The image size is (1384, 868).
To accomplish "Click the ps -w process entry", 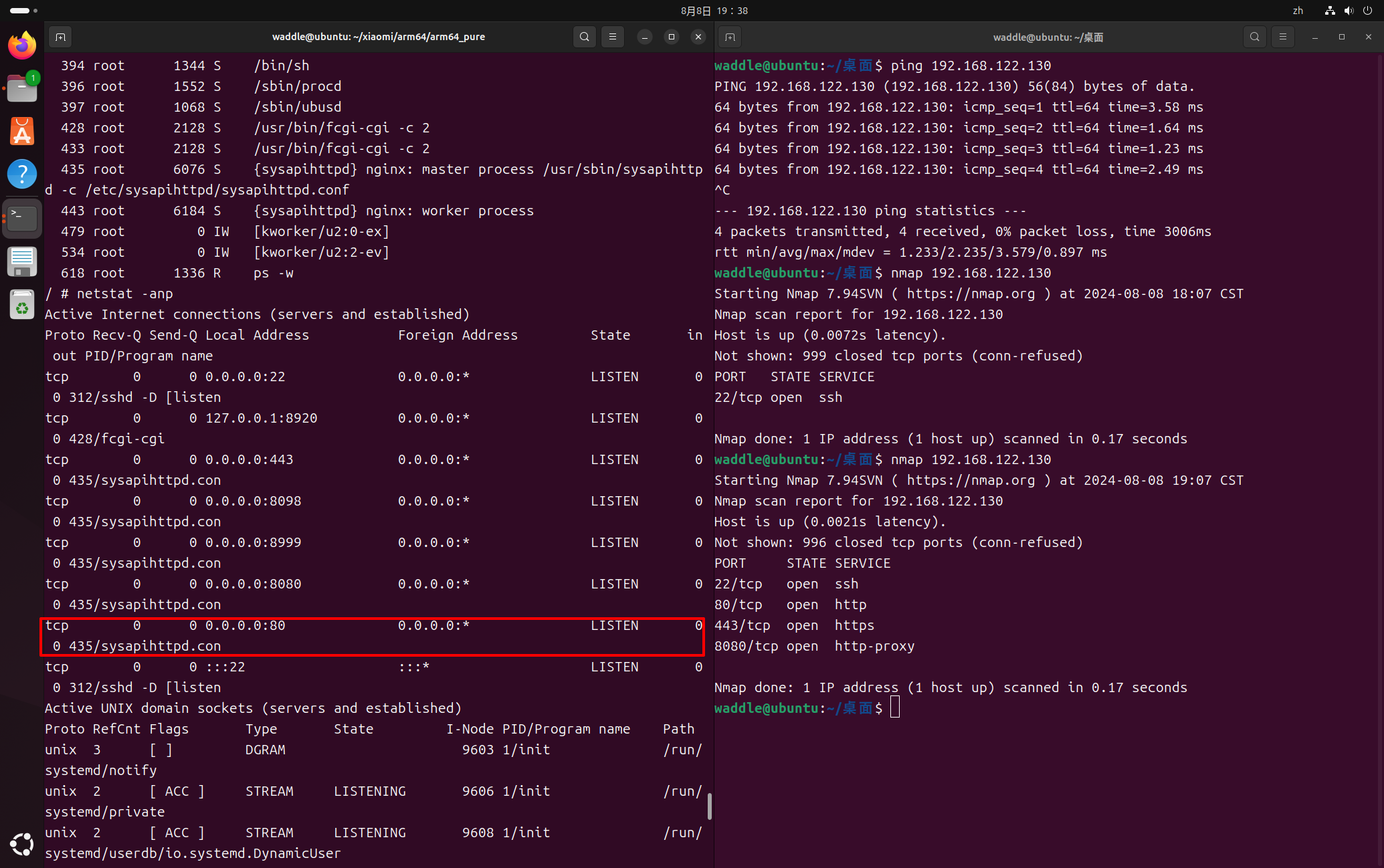I will click(x=274, y=273).
